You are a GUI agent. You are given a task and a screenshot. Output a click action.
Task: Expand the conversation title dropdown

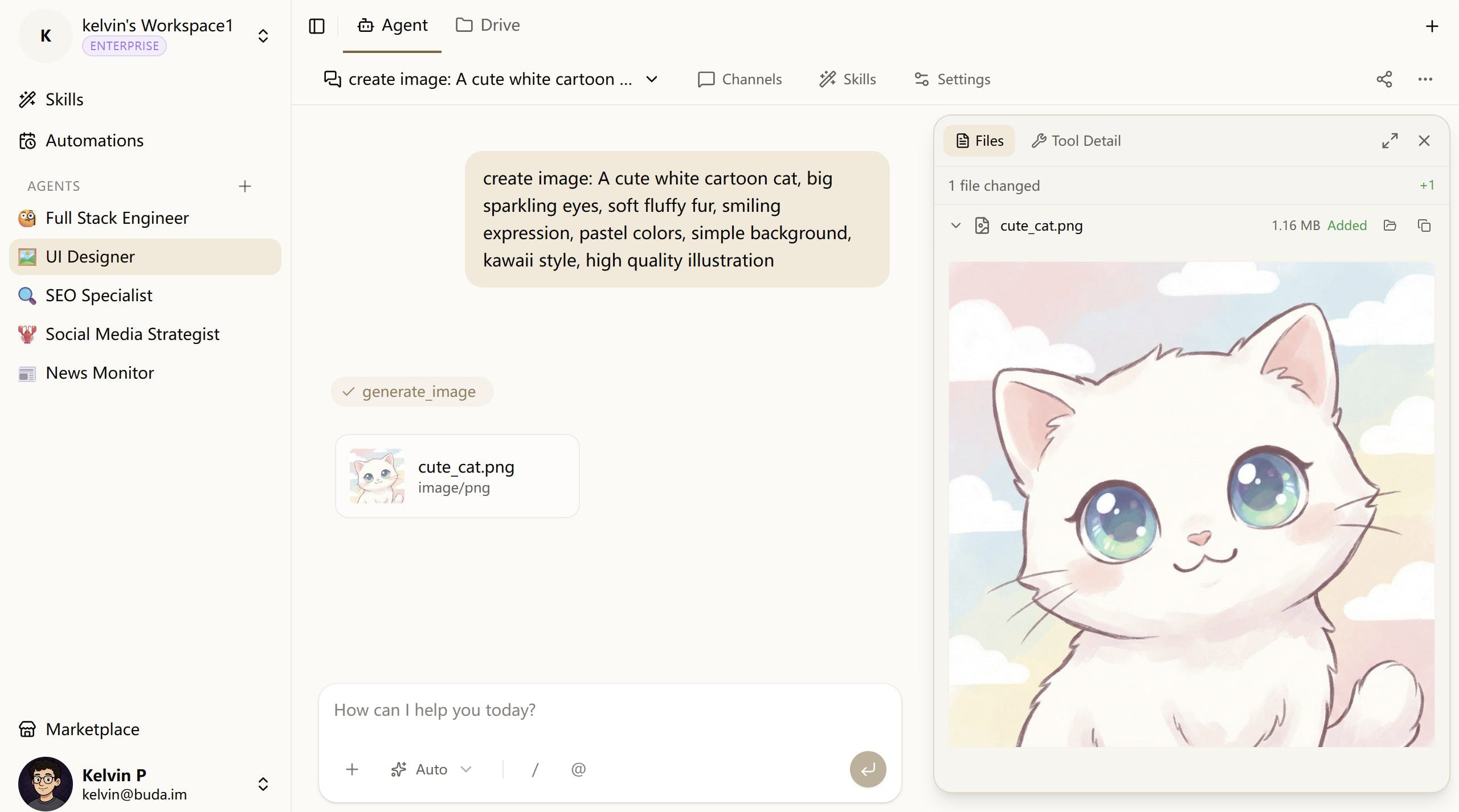pyautogui.click(x=652, y=79)
